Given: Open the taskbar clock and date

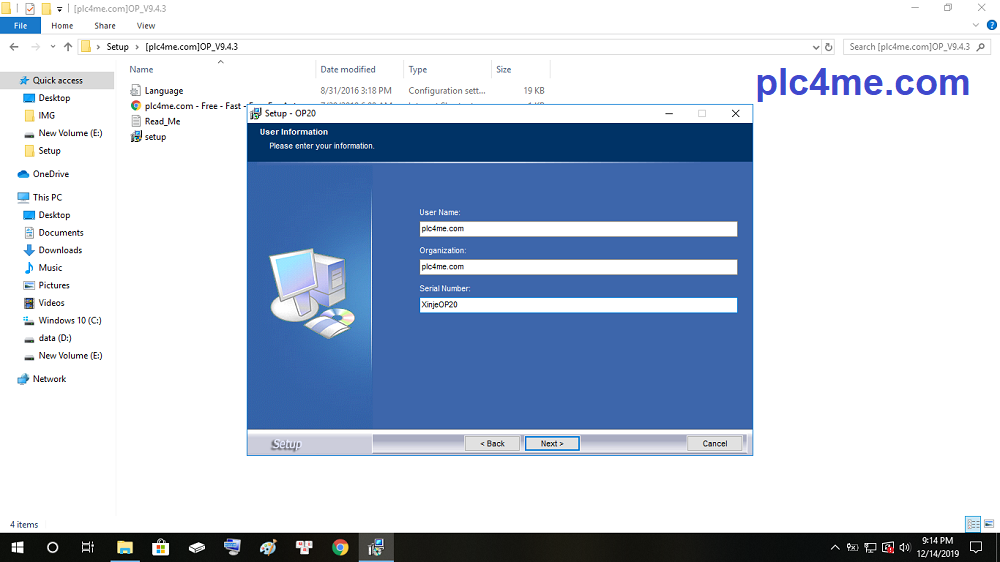Looking at the screenshot, I should pyautogui.click(x=938, y=547).
